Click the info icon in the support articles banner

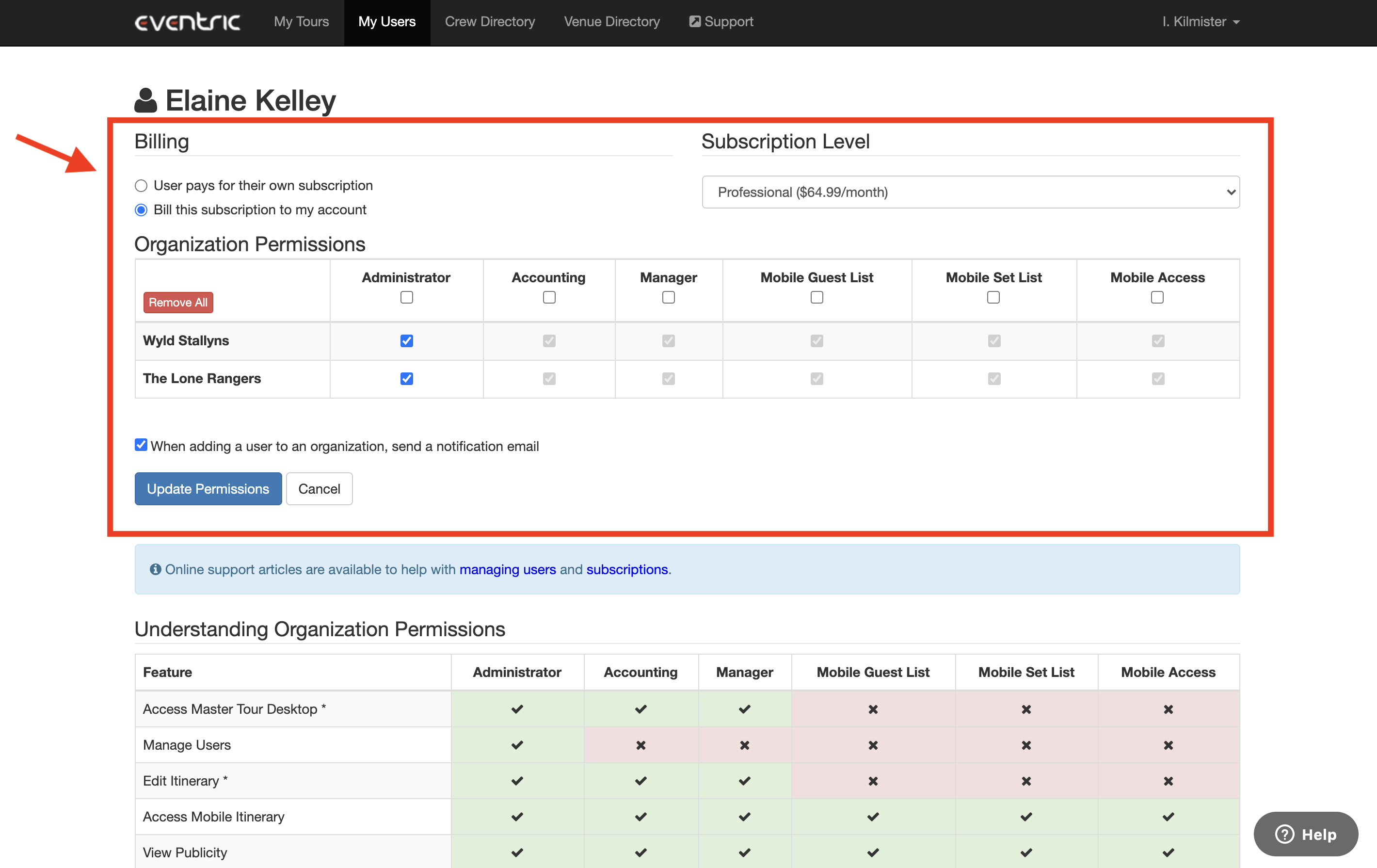(x=156, y=569)
